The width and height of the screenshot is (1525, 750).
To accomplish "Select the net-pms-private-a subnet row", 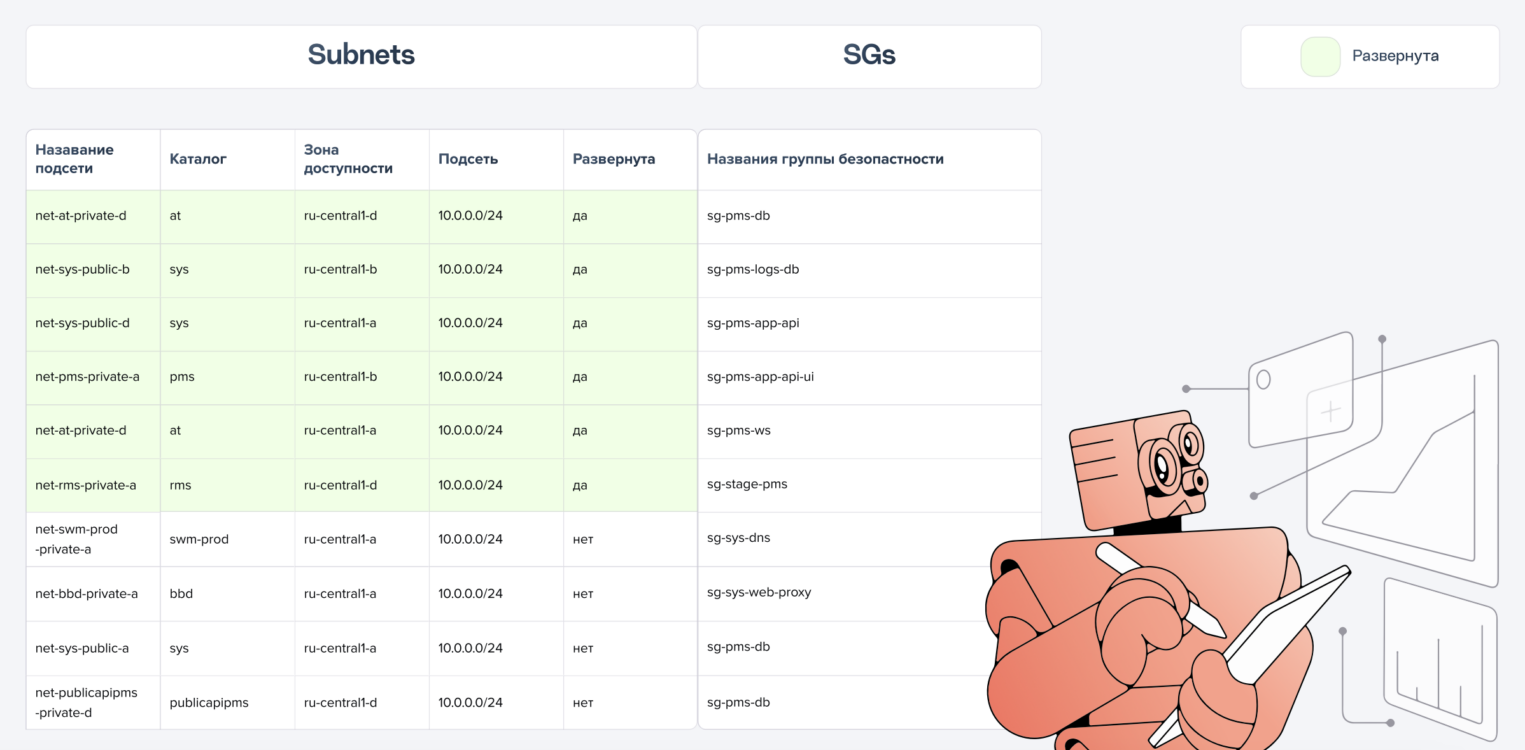I will tap(87, 377).
